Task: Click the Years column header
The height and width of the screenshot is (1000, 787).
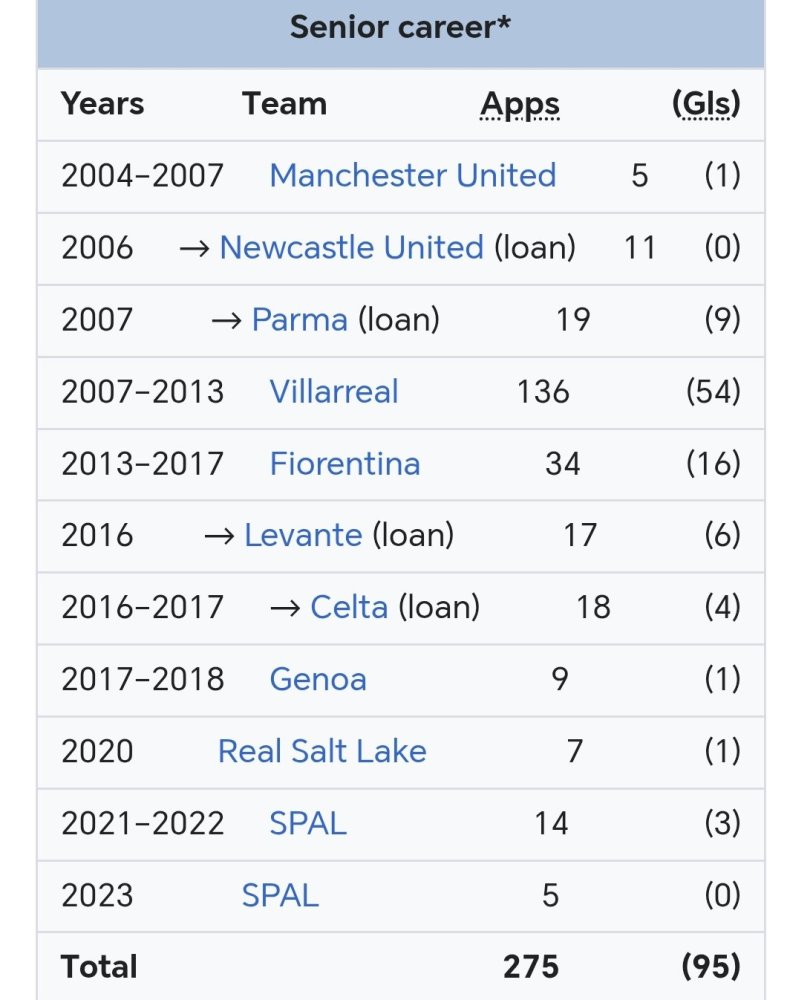Action: point(103,103)
